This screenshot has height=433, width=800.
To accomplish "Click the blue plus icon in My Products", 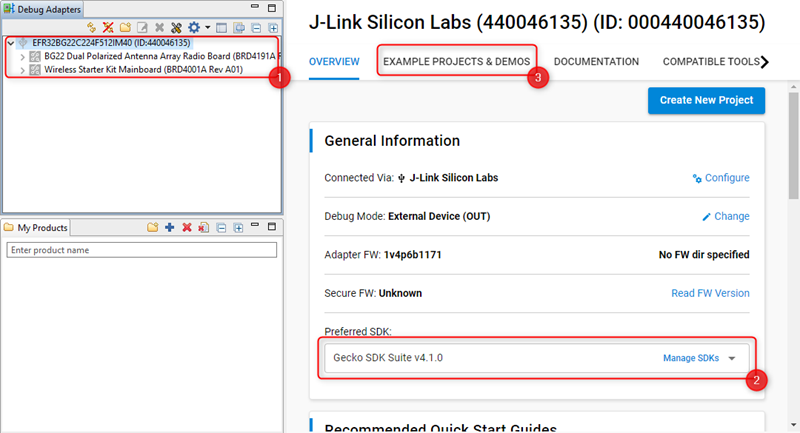I will pyautogui.click(x=170, y=228).
